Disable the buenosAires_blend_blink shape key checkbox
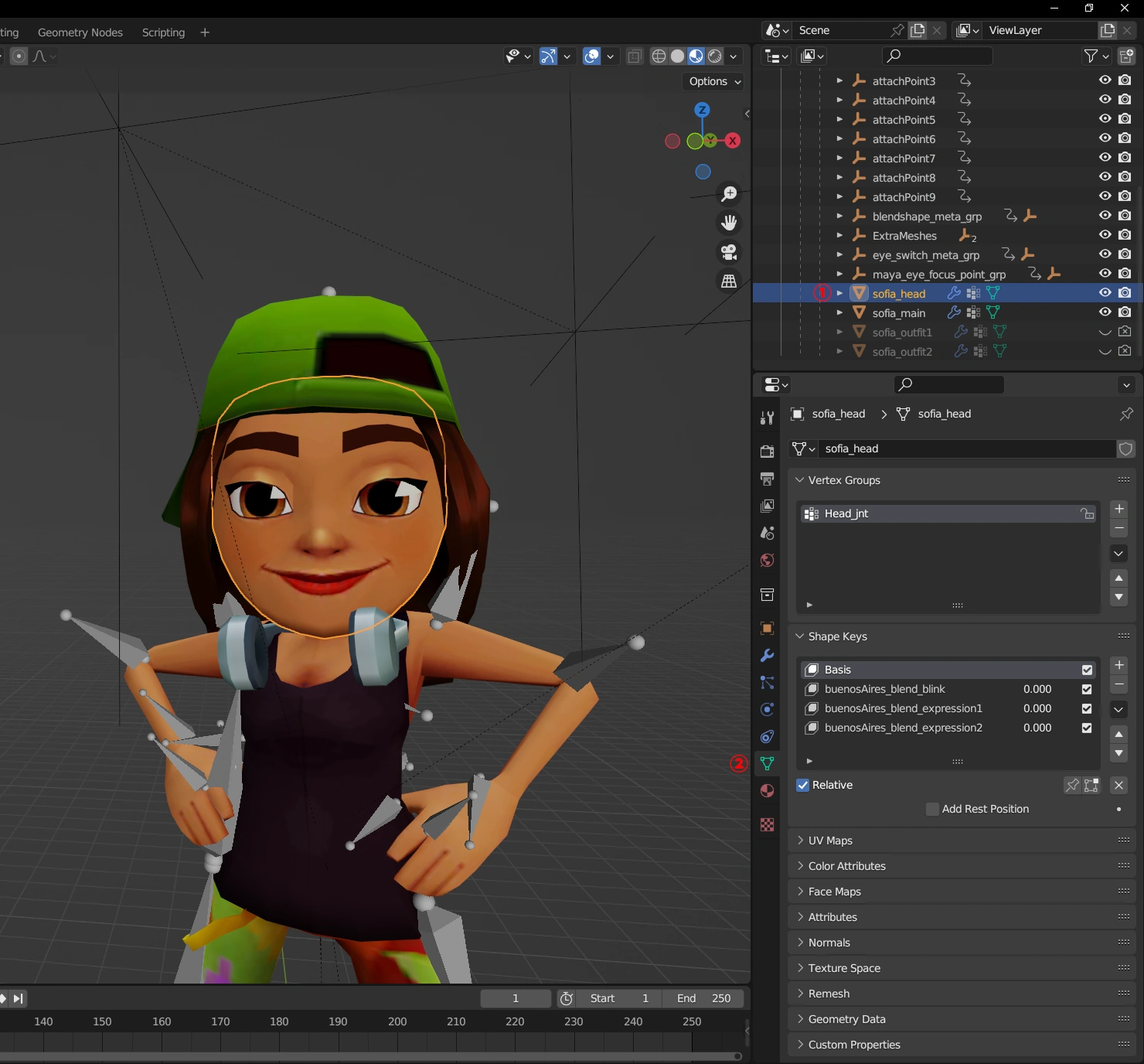The width and height of the screenshot is (1144, 1064). [x=1087, y=689]
